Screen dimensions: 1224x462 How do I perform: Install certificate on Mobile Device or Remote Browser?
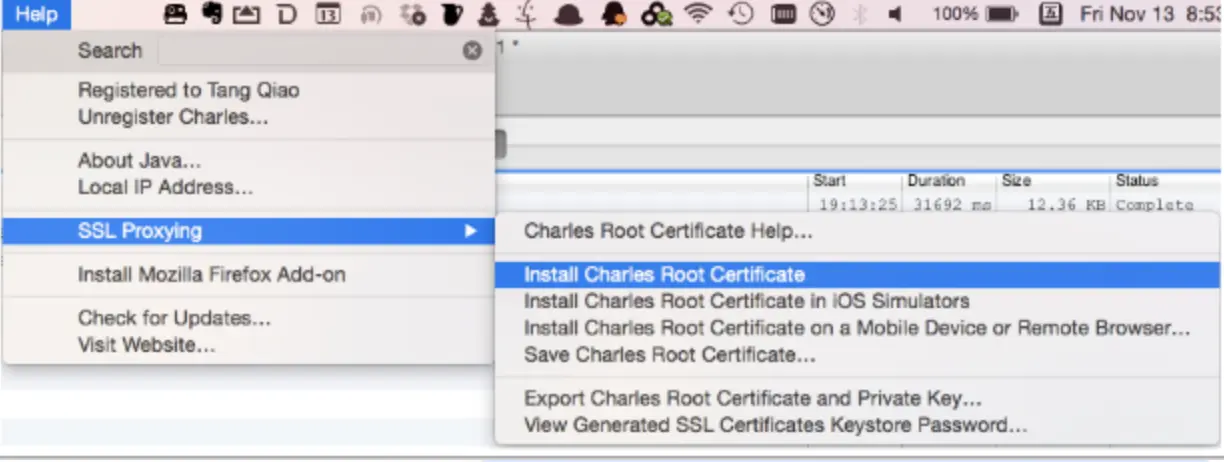(857, 328)
